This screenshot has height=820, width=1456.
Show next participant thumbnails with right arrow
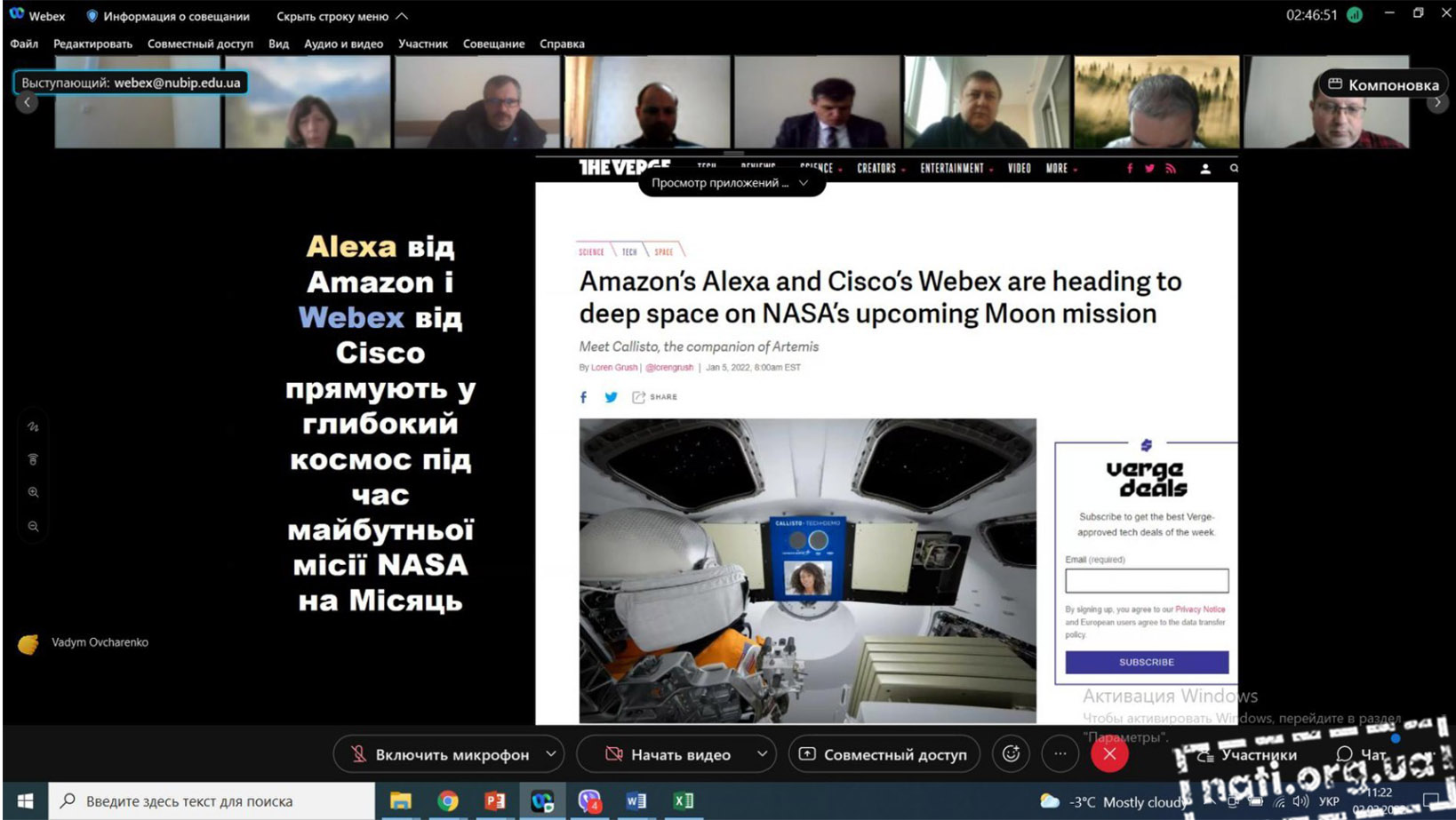click(x=1437, y=102)
